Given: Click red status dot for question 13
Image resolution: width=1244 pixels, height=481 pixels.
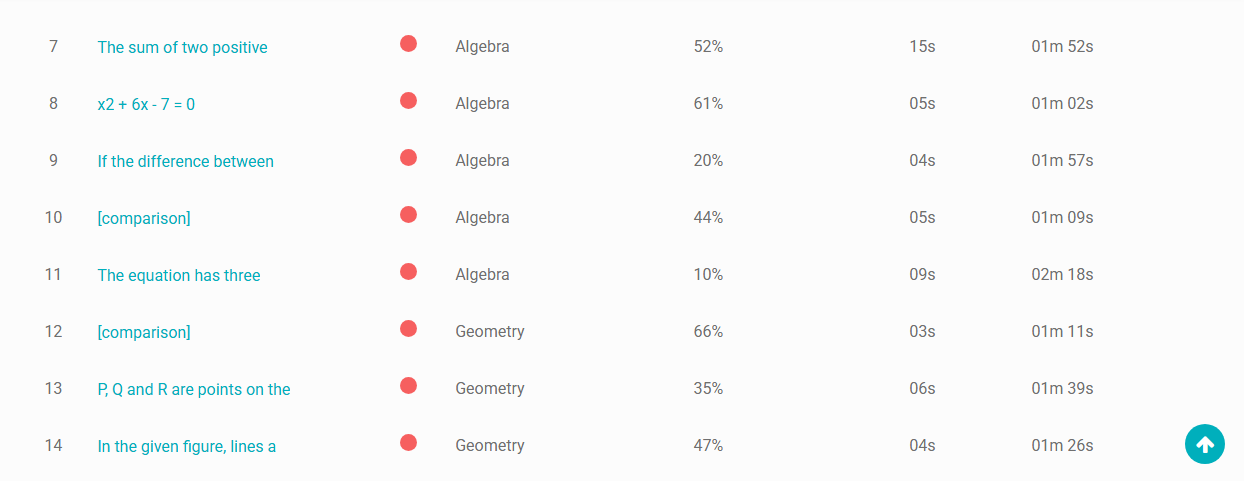Looking at the screenshot, I should [408, 385].
